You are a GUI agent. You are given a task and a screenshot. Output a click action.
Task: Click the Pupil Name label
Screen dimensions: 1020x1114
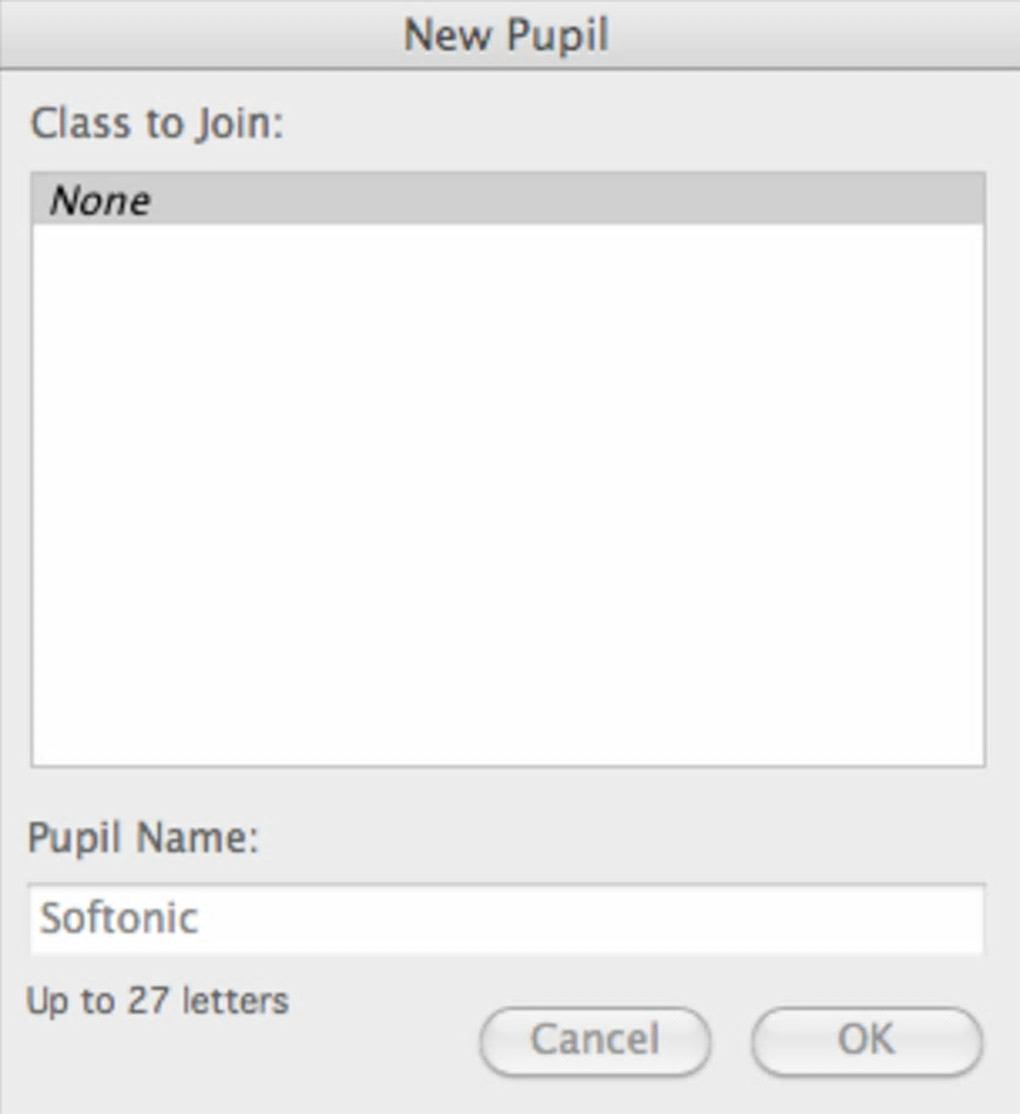click(x=143, y=836)
